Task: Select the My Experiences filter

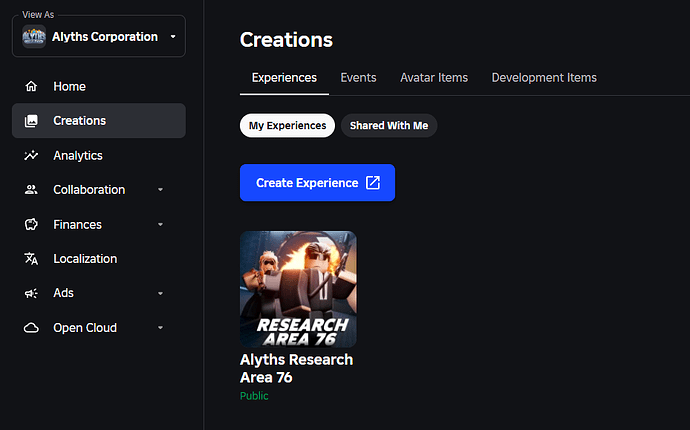Action: 287,125
